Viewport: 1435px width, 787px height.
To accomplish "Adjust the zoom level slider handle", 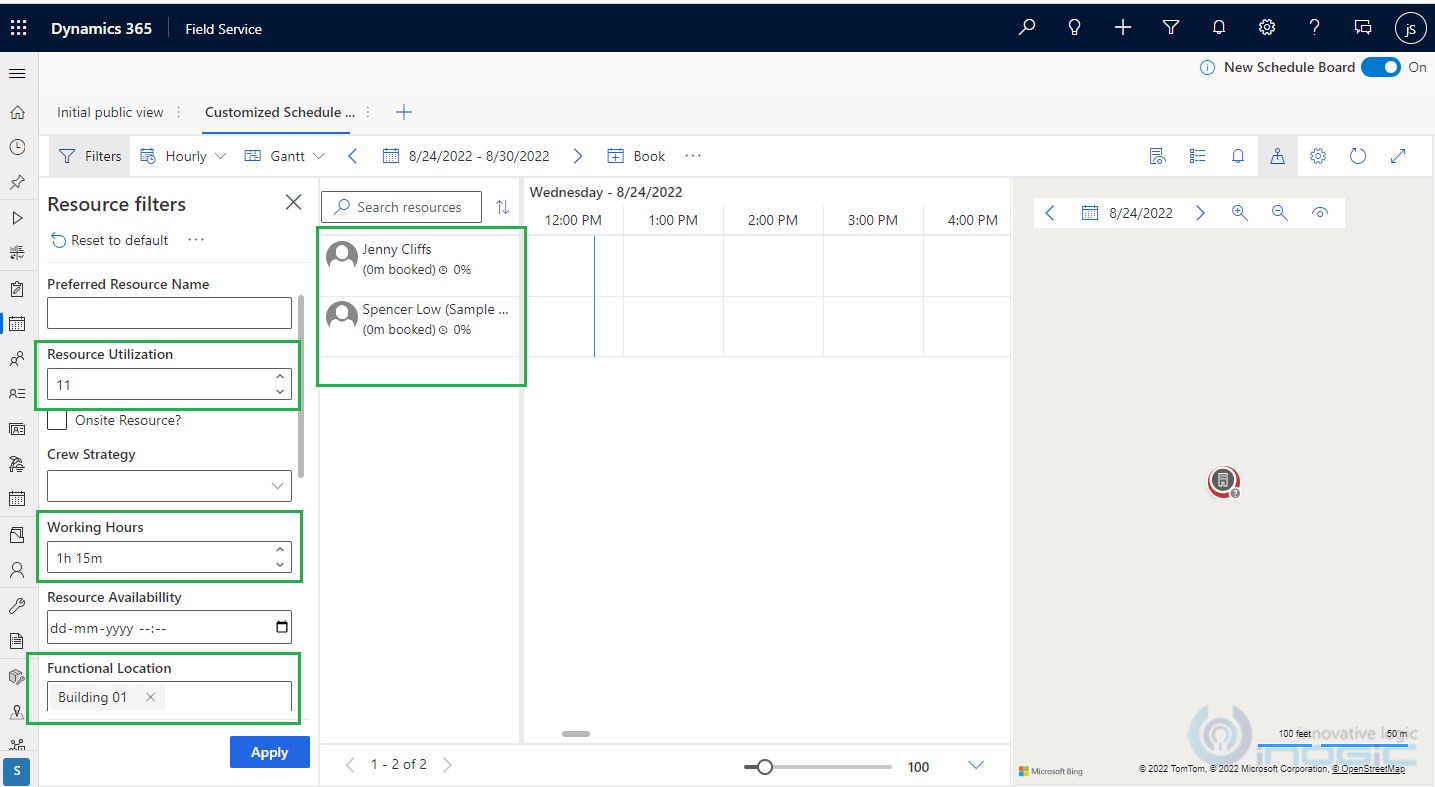I will click(765, 767).
